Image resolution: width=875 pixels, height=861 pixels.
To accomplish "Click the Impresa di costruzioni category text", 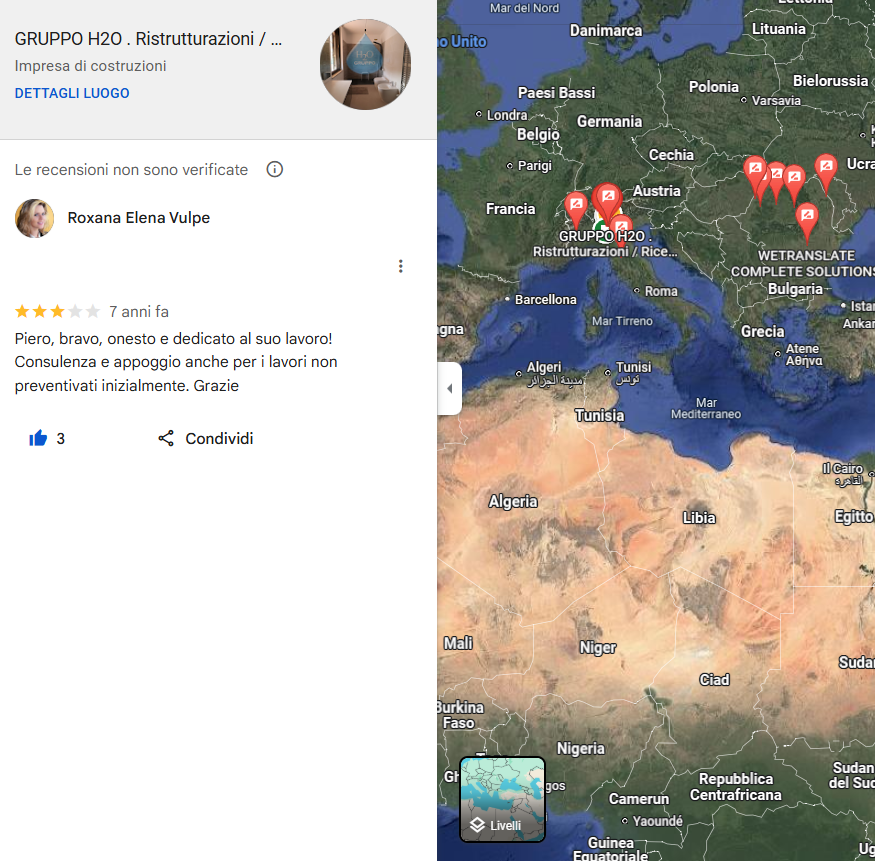I will point(90,66).
